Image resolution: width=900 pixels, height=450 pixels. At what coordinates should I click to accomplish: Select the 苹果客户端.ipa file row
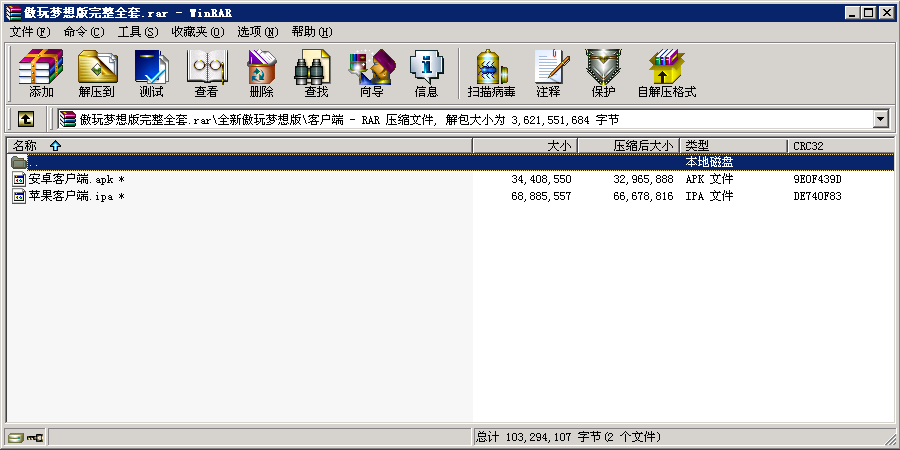[x=70, y=196]
